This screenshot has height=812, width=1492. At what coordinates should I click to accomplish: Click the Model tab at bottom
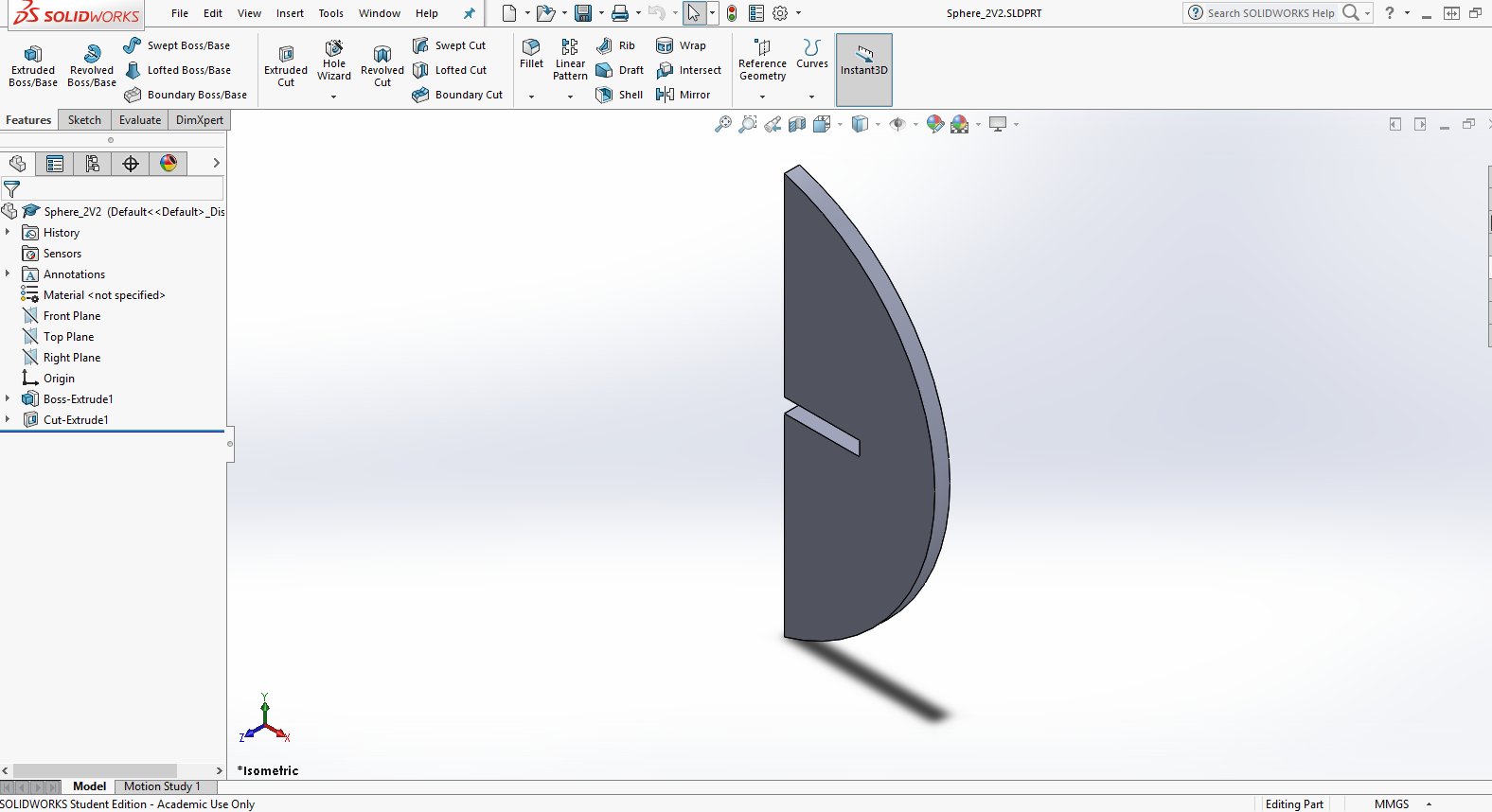(89, 786)
